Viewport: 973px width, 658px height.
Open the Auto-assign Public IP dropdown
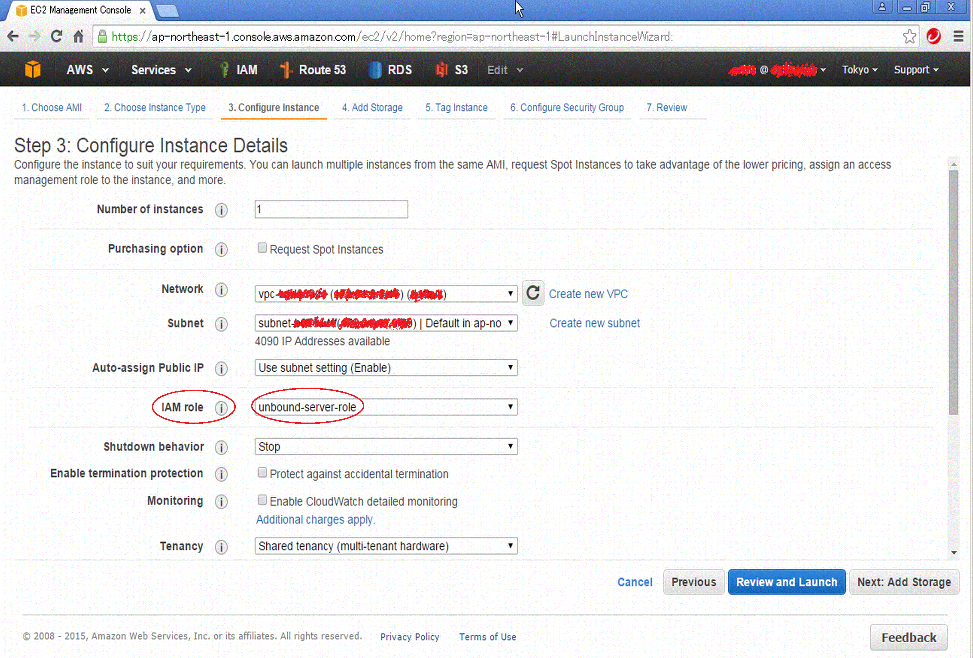click(x=386, y=368)
